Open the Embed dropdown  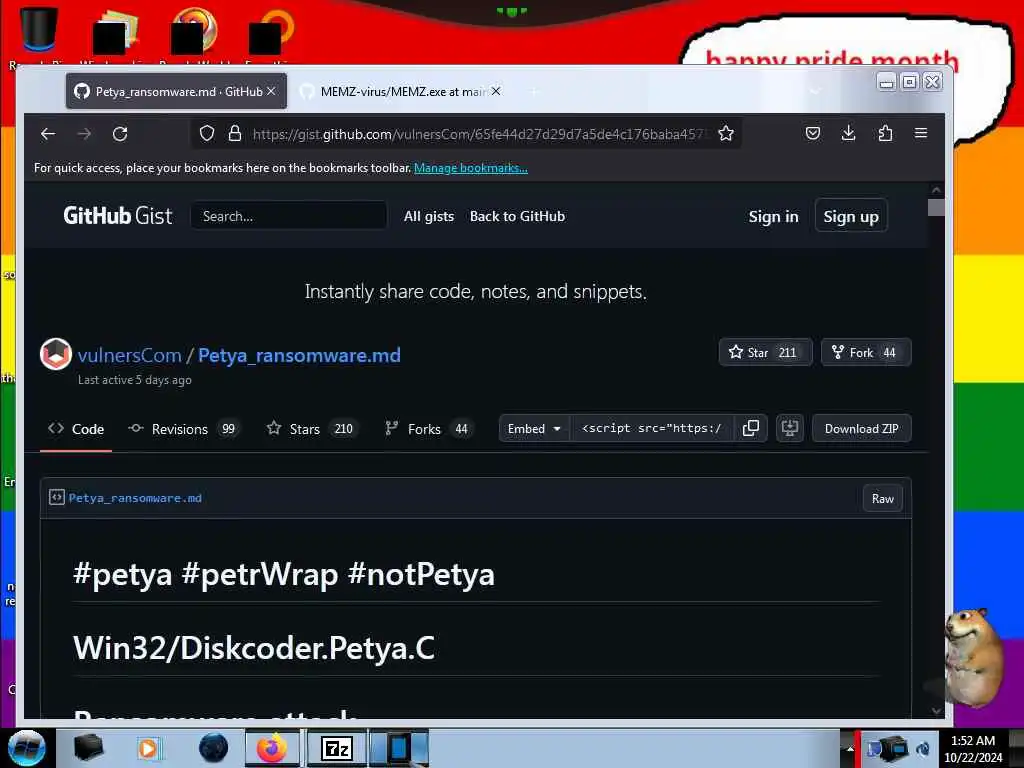[534, 428]
